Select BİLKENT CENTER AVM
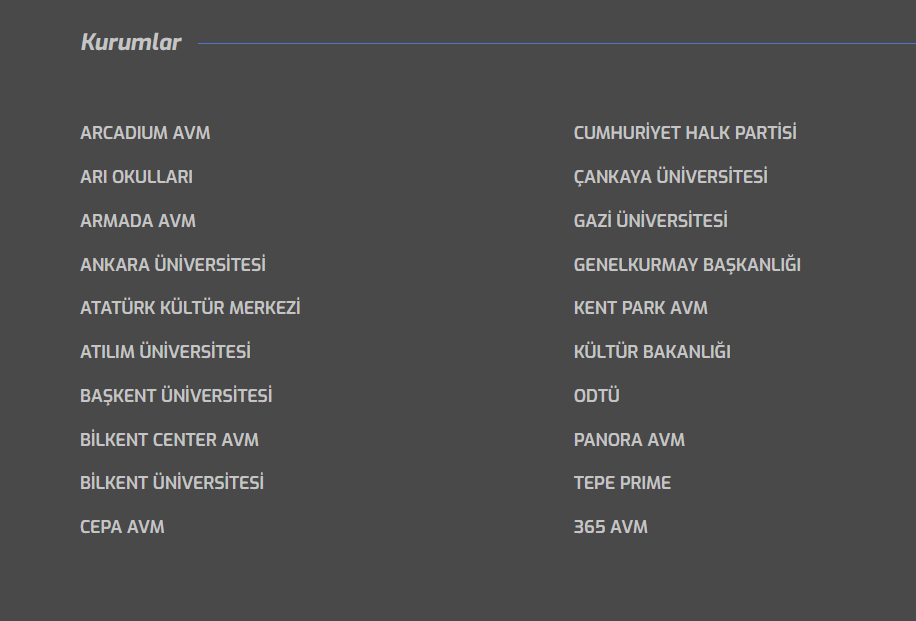Screen dimensions: 916x621 [169, 440]
